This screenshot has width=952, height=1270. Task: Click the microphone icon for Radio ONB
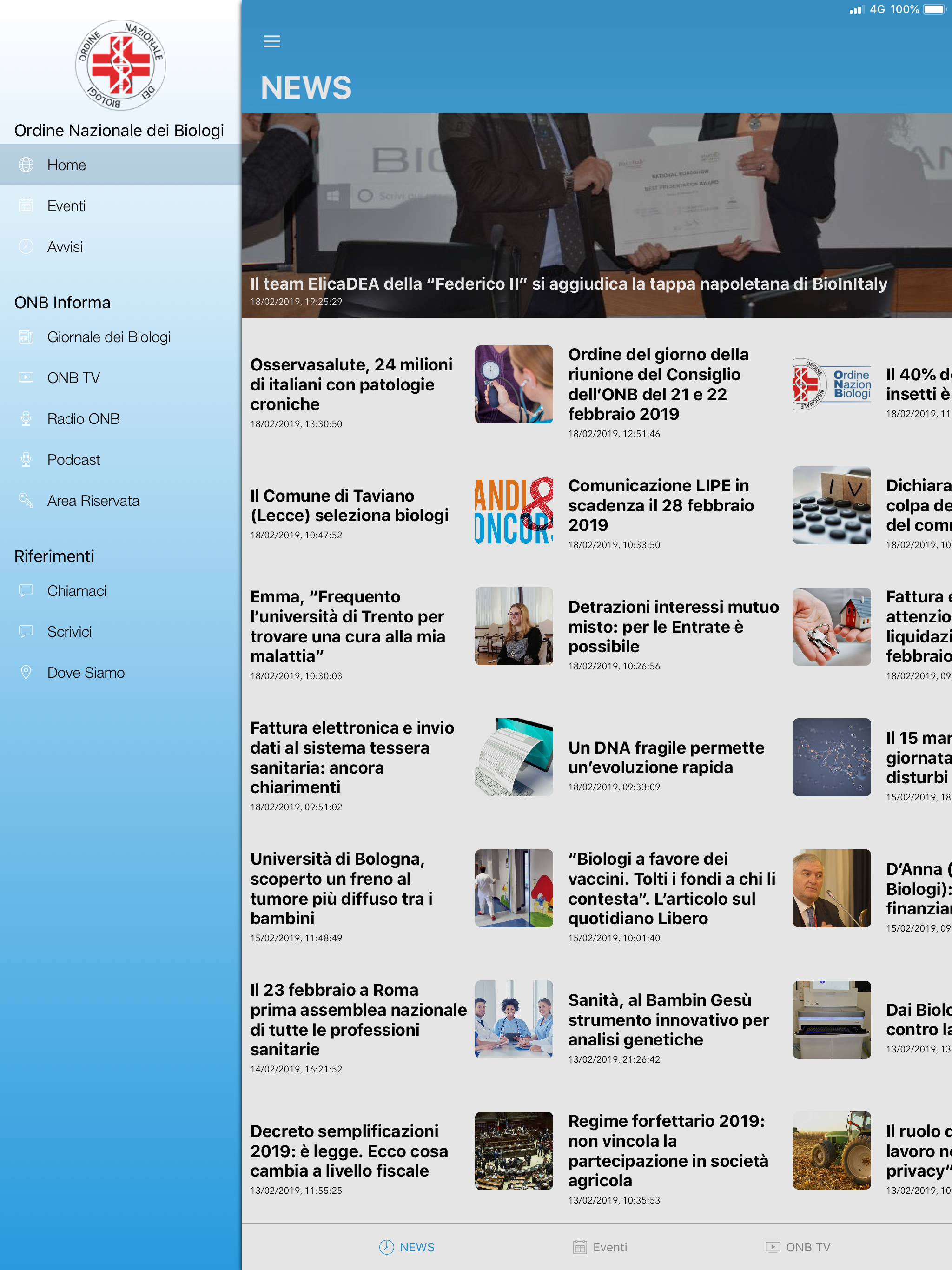(26, 418)
